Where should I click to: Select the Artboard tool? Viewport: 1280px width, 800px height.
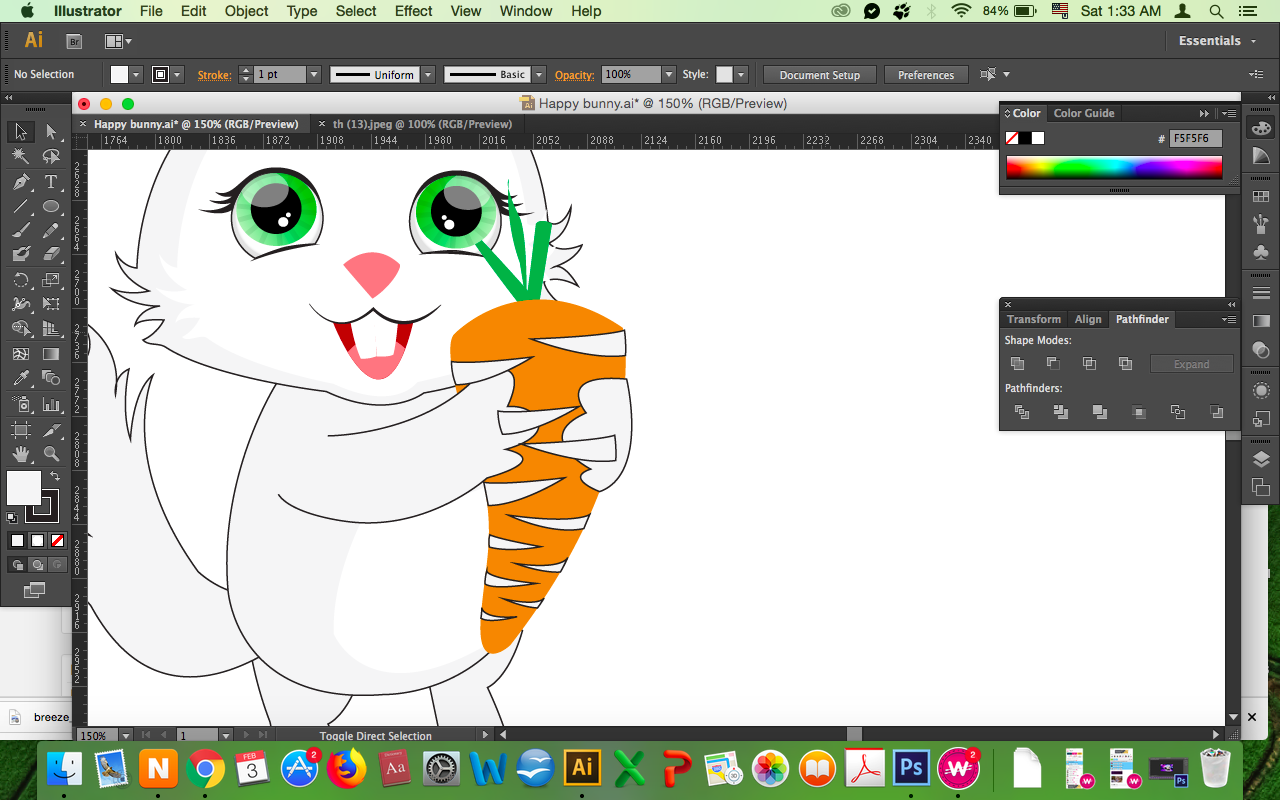[20, 430]
